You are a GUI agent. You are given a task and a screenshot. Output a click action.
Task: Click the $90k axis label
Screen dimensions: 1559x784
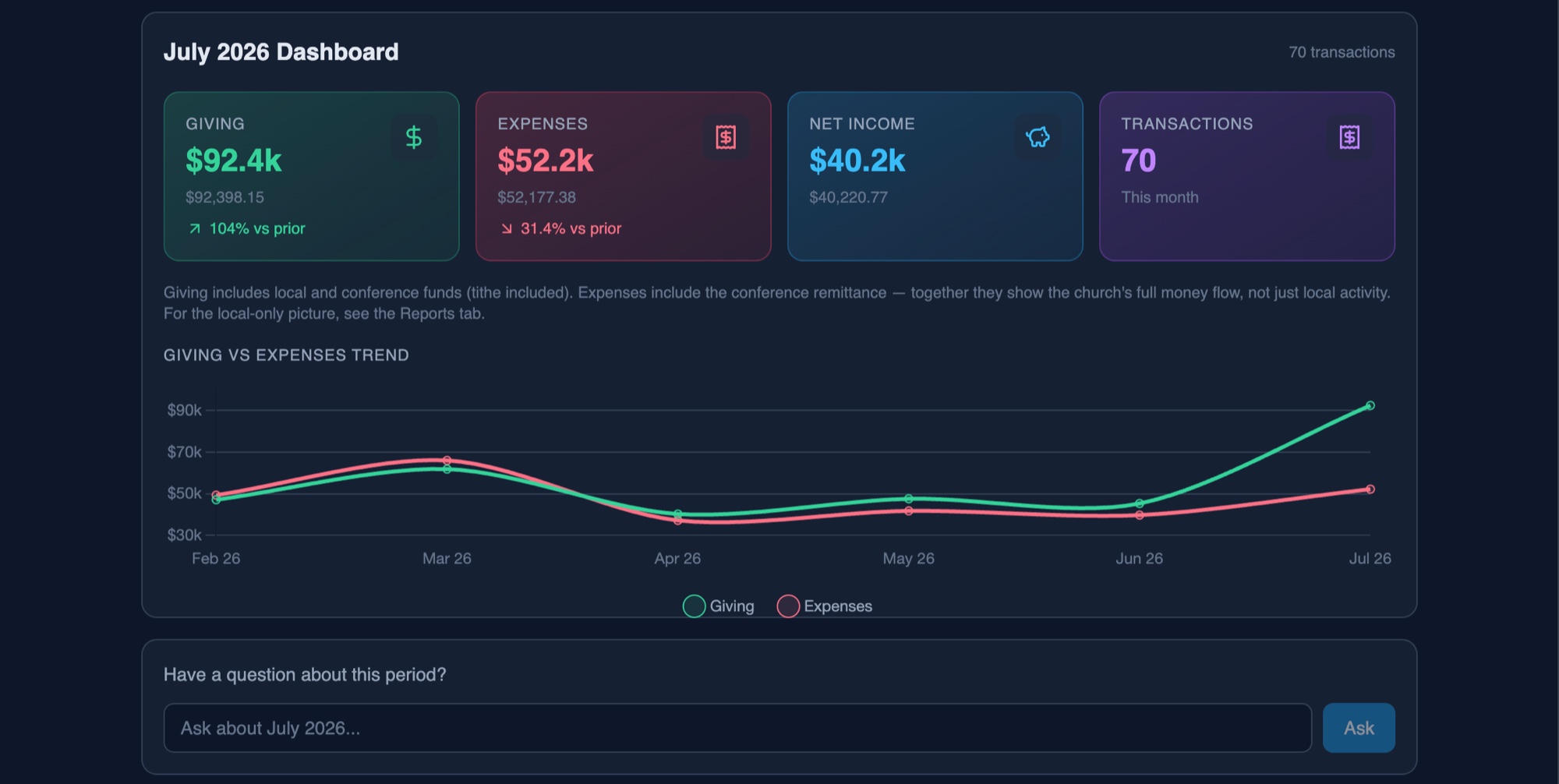[x=184, y=410]
